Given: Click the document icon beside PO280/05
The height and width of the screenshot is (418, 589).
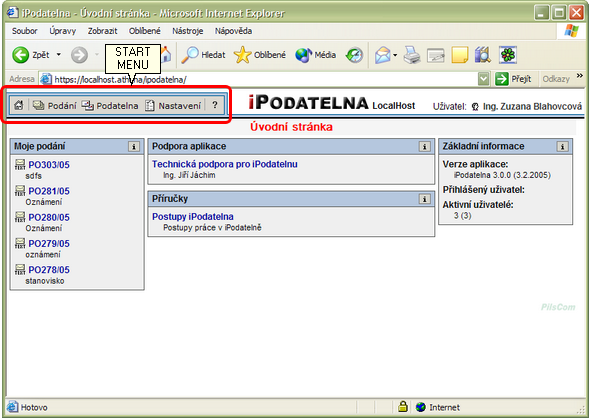Looking at the screenshot, I should coord(20,217).
